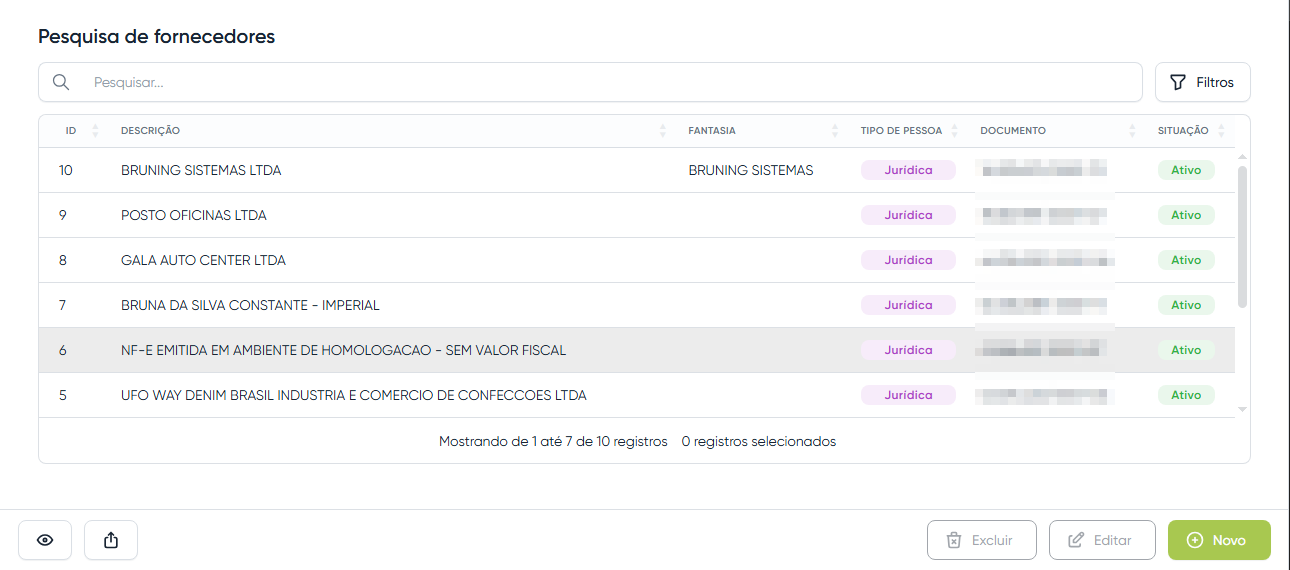Click the eye view icon button
This screenshot has height=570, width=1290.
coord(45,540)
